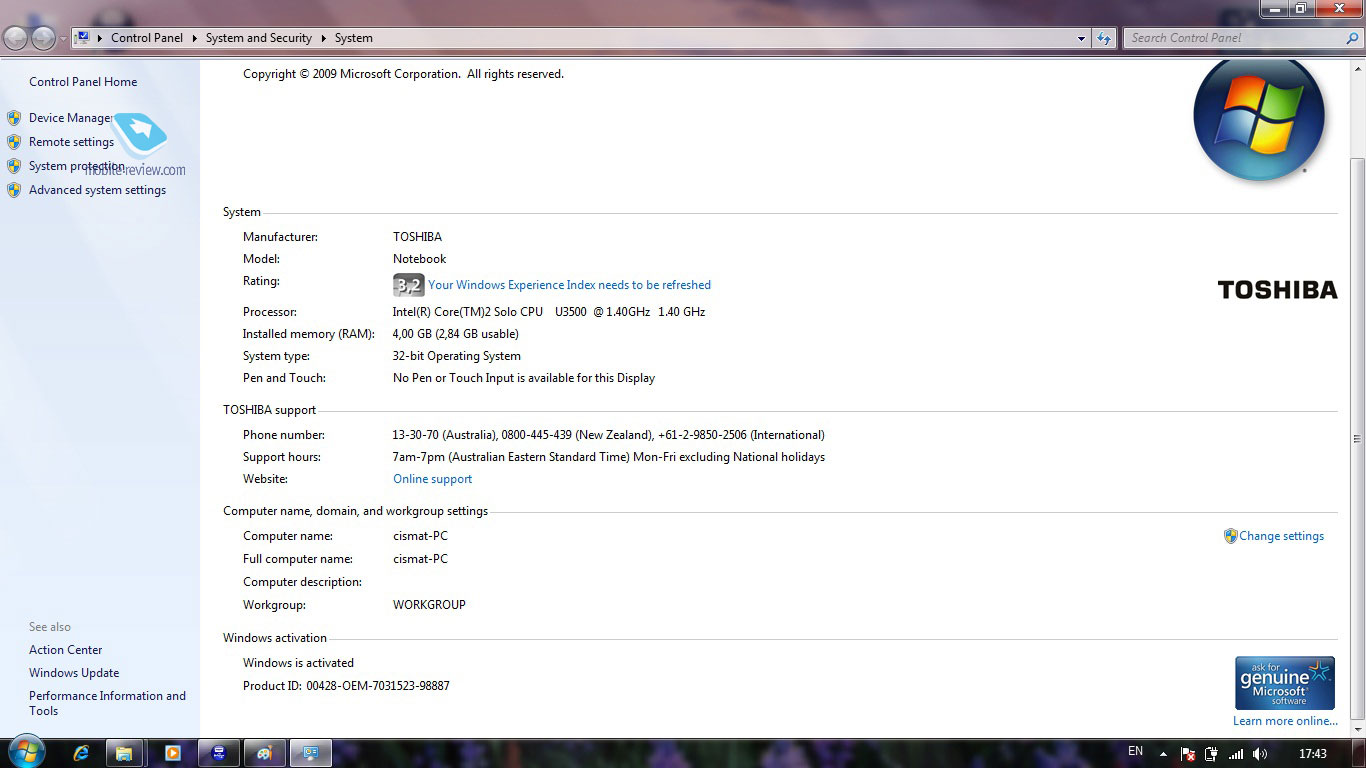This screenshot has width=1366, height=768.
Task: Click the taskbar clock showing 17:43
Action: [1312, 754]
